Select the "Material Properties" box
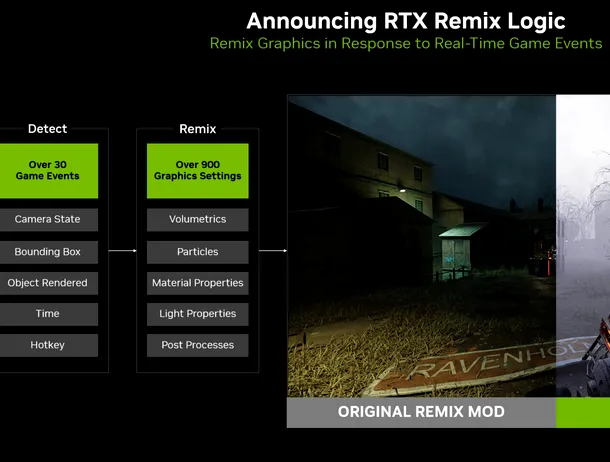 tap(198, 283)
